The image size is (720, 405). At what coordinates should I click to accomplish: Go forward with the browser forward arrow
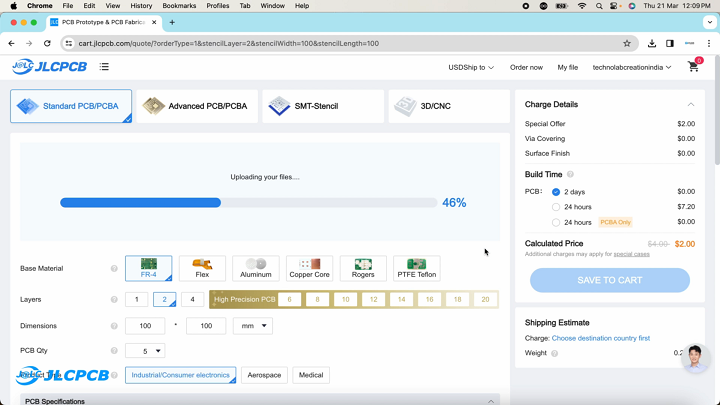pyautogui.click(x=29, y=43)
